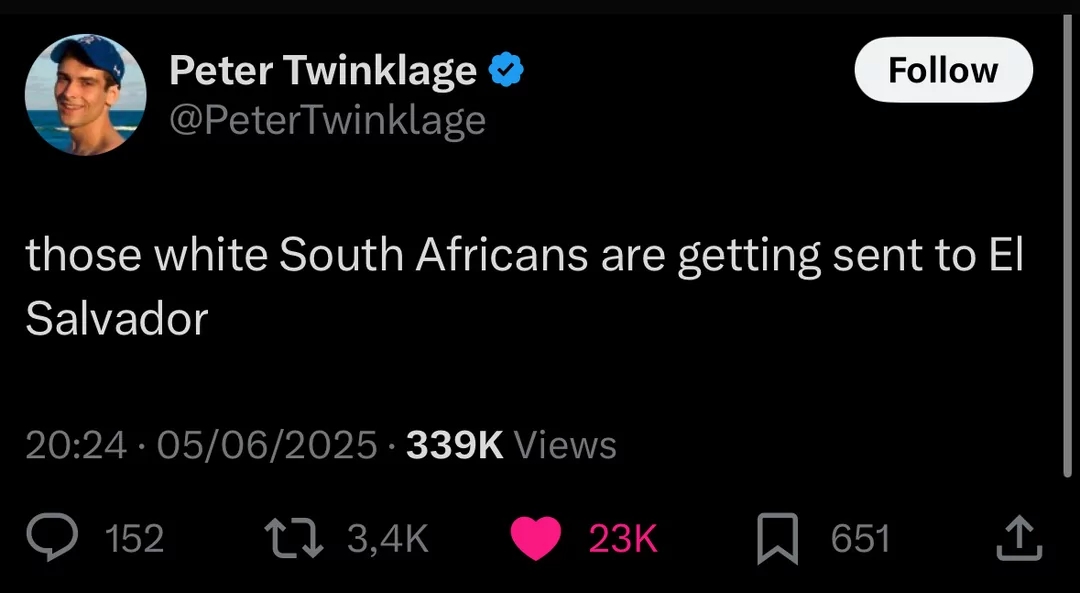Click the bold 339K view number
Image resolution: width=1080 pixels, height=593 pixels.
[x=455, y=445]
